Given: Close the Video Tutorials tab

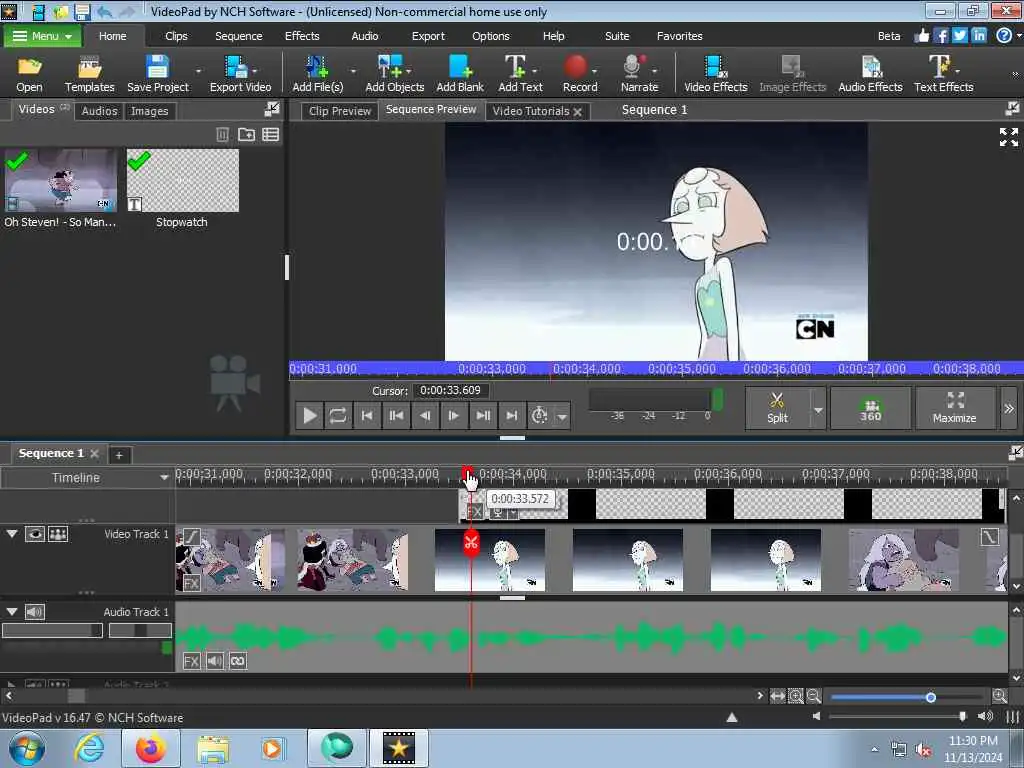Looking at the screenshot, I should 577,112.
